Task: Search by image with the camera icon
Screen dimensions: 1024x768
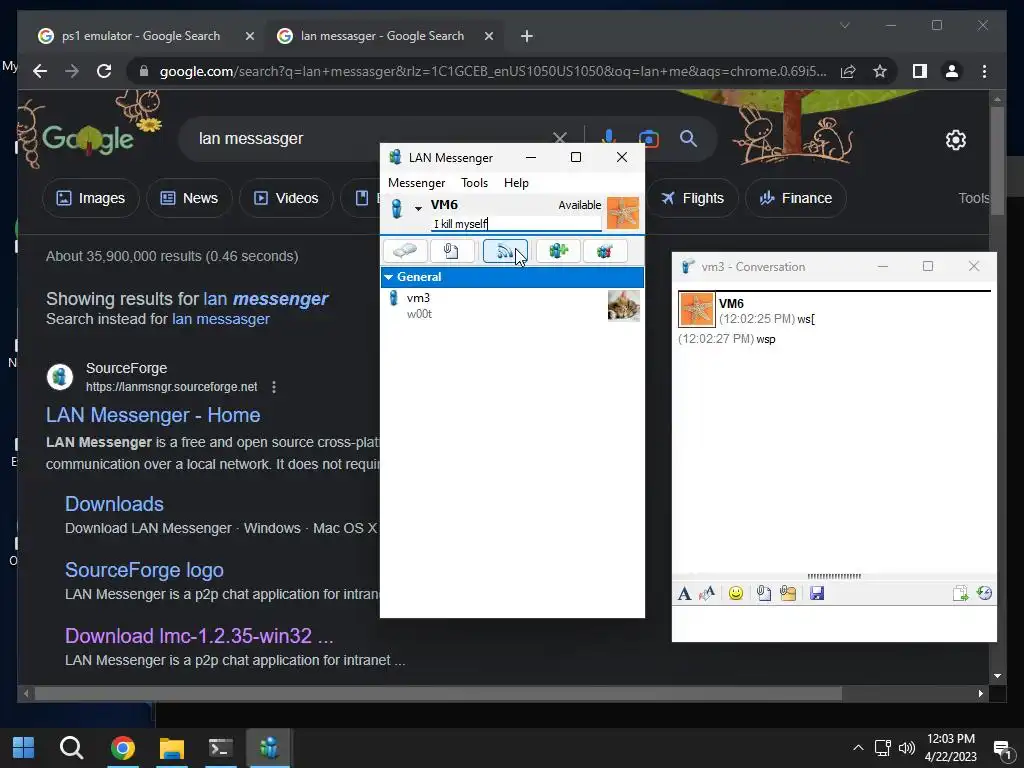Action: click(648, 138)
